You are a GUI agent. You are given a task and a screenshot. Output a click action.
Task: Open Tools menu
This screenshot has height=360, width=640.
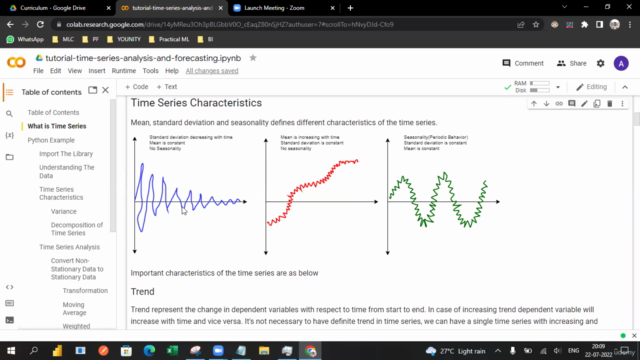150,71
